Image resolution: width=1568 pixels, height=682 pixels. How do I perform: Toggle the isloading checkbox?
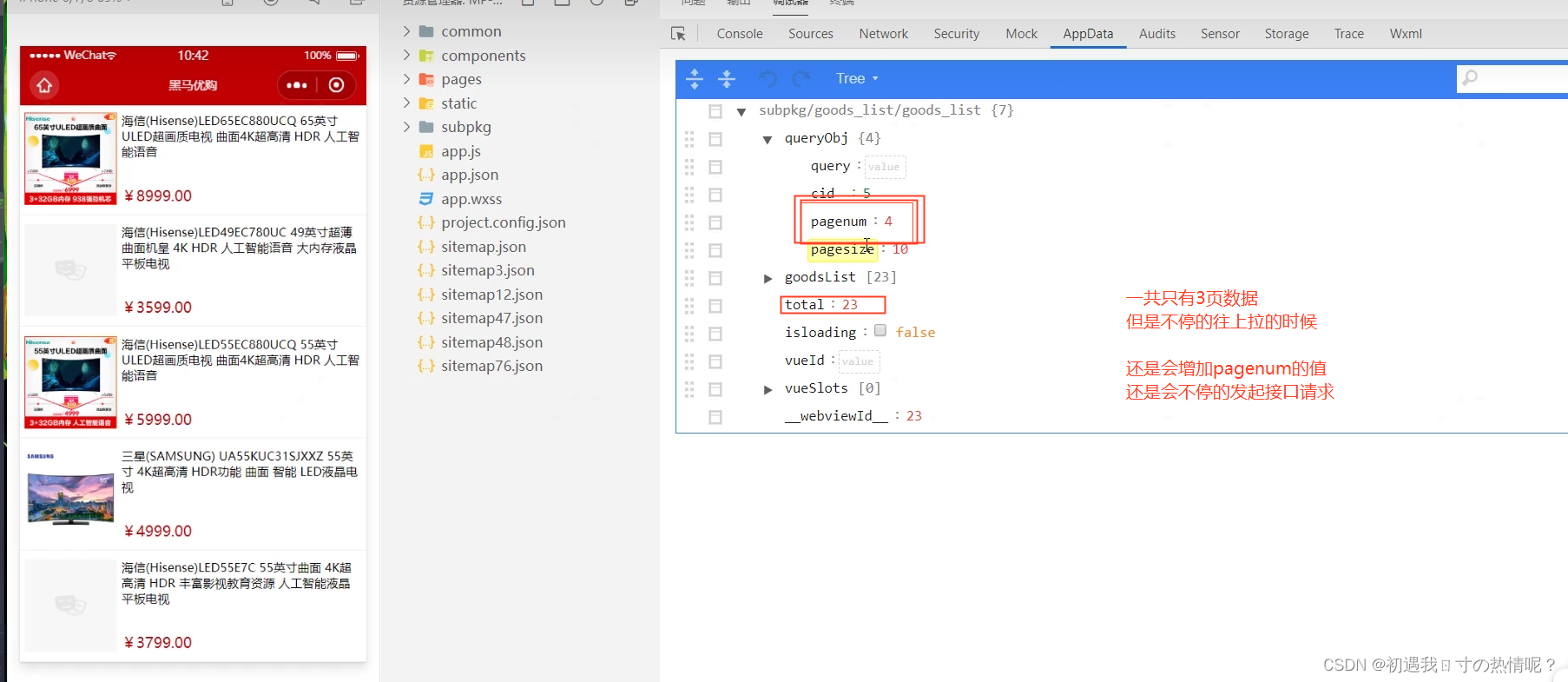pos(880,331)
